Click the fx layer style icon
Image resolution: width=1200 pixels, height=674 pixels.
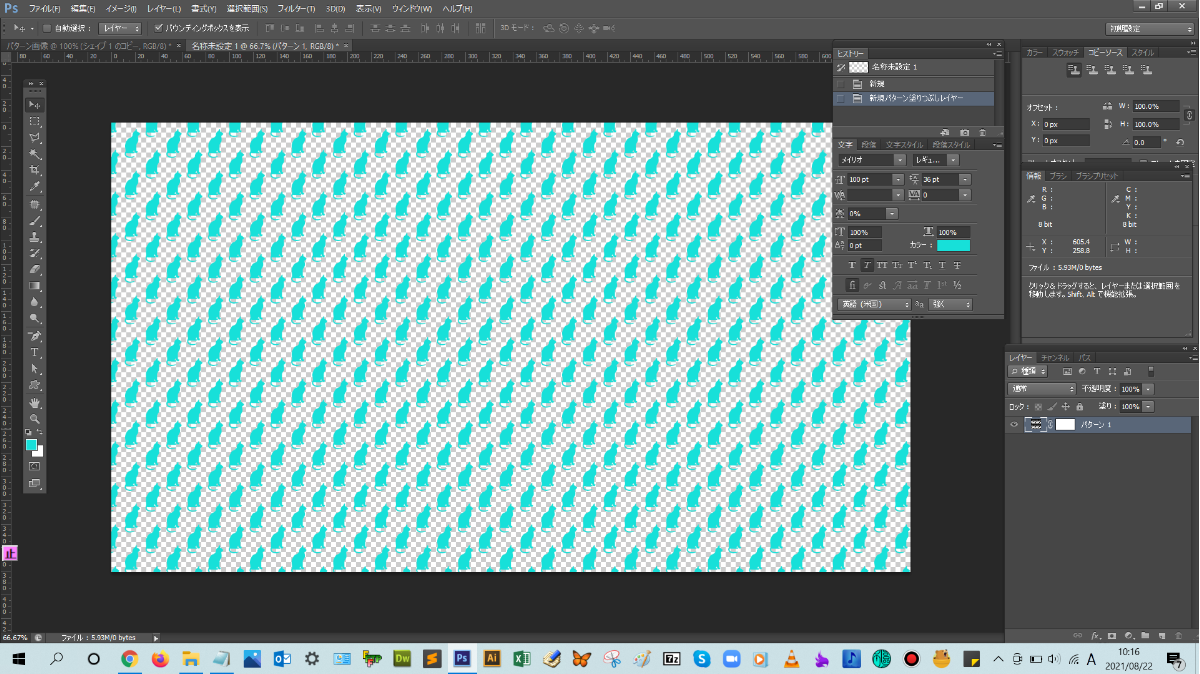click(x=1096, y=636)
